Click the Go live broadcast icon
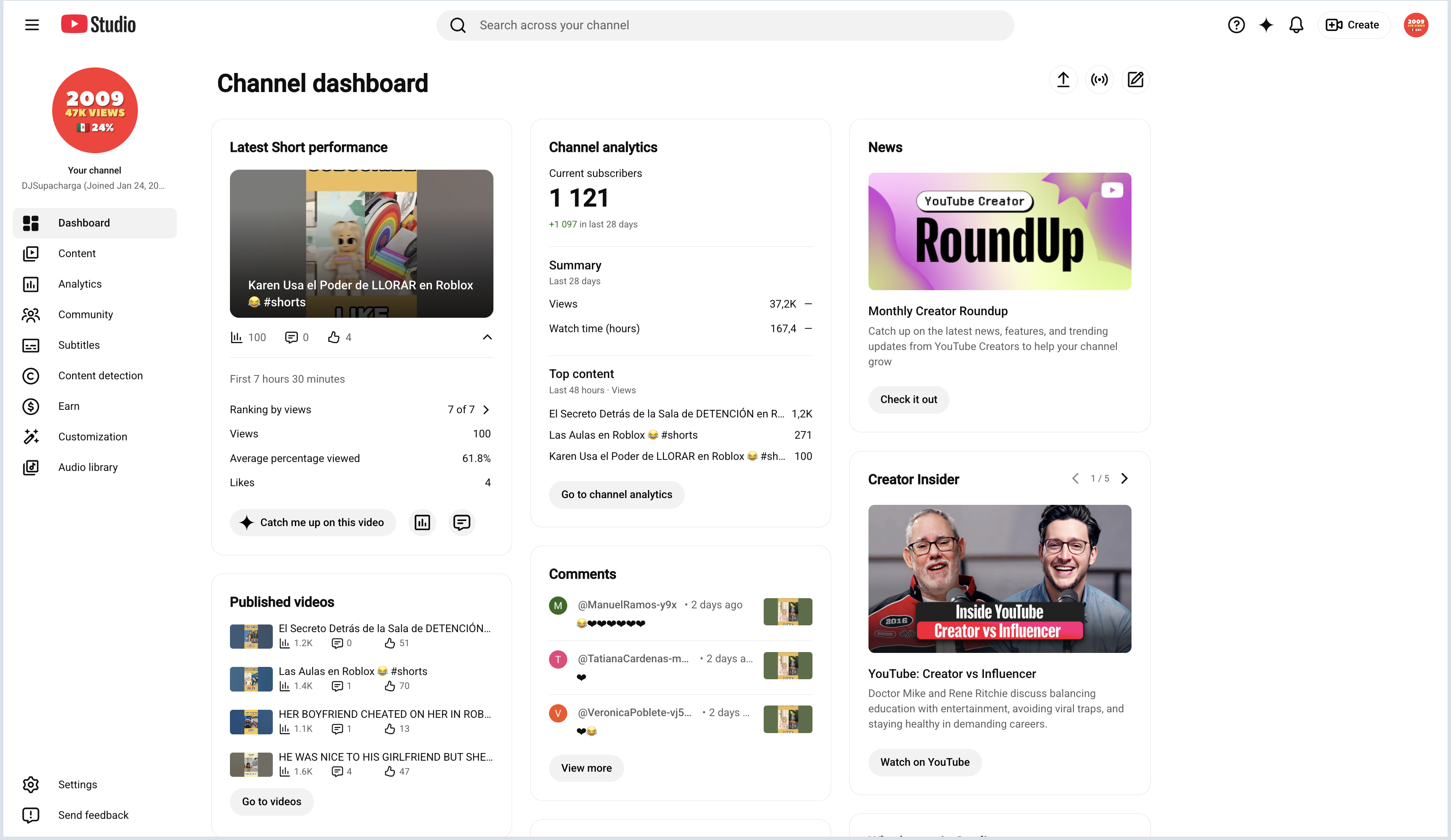Viewport: 1451px width, 840px height. point(1098,79)
